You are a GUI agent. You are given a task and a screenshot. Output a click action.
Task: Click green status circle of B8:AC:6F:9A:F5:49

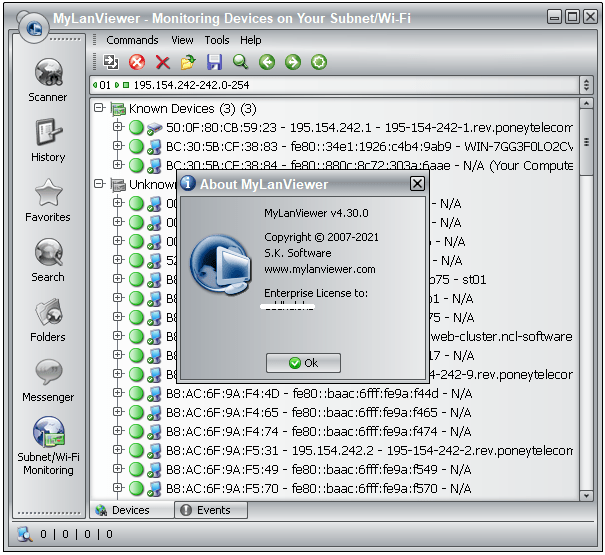pyautogui.click(x=136, y=469)
